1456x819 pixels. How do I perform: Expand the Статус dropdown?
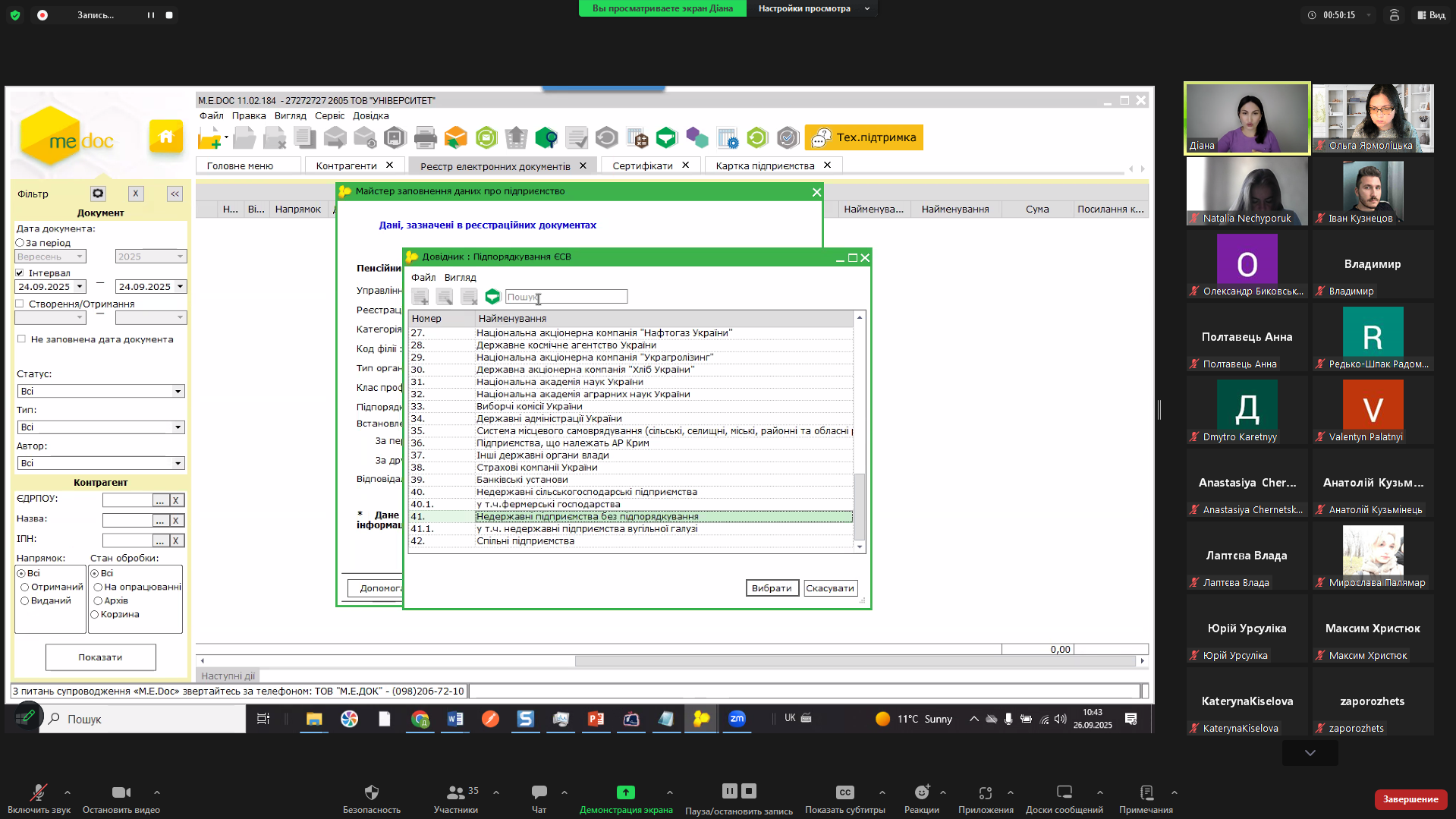pyautogui.click(x=178, y=392)
